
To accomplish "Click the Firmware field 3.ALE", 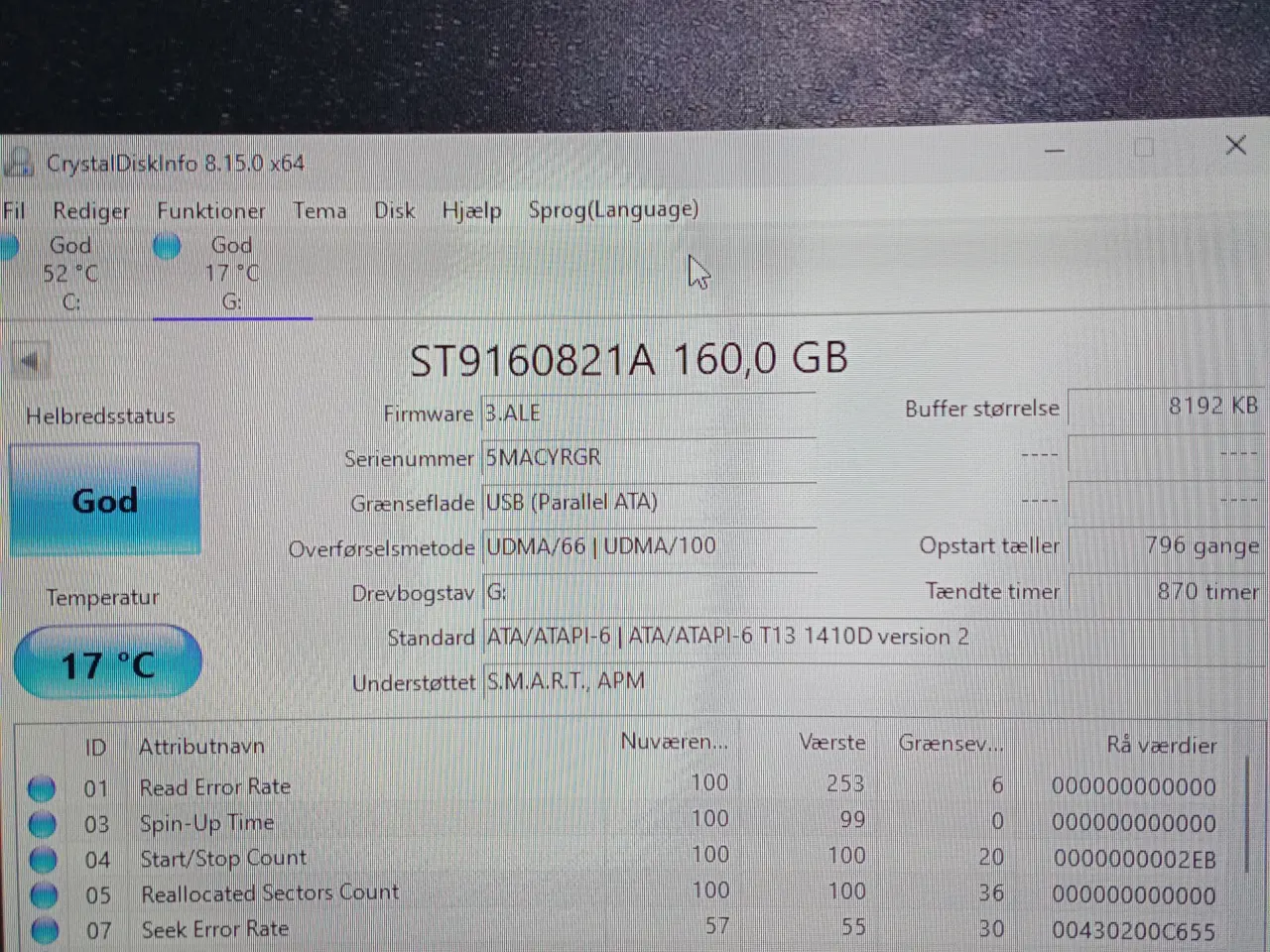I will point(649,414).
